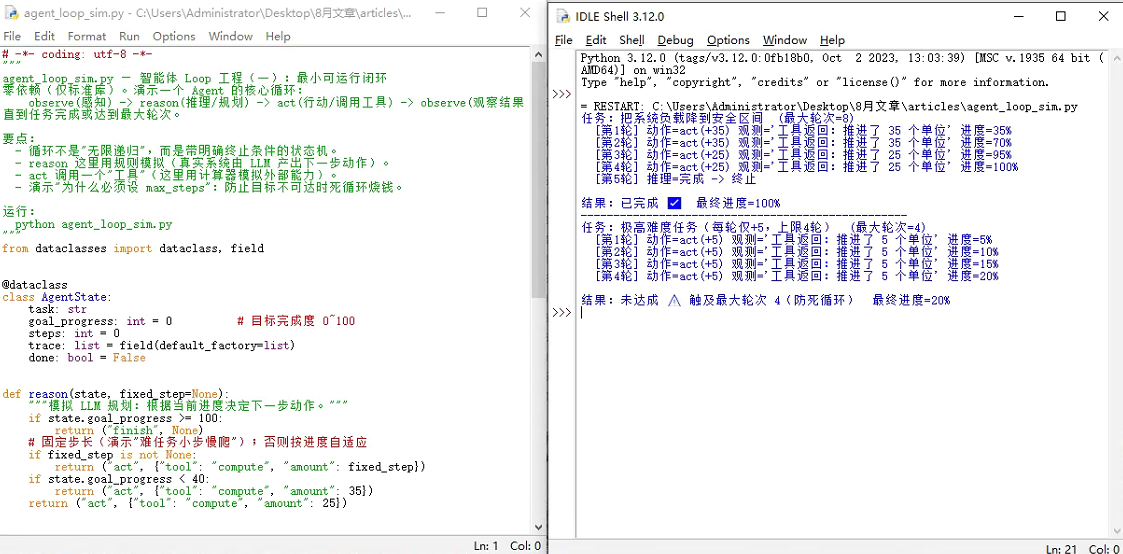Click the 'steps: int = 0' line
Image resolution: width=1123 pixels, height=554 pixels.
74,334
